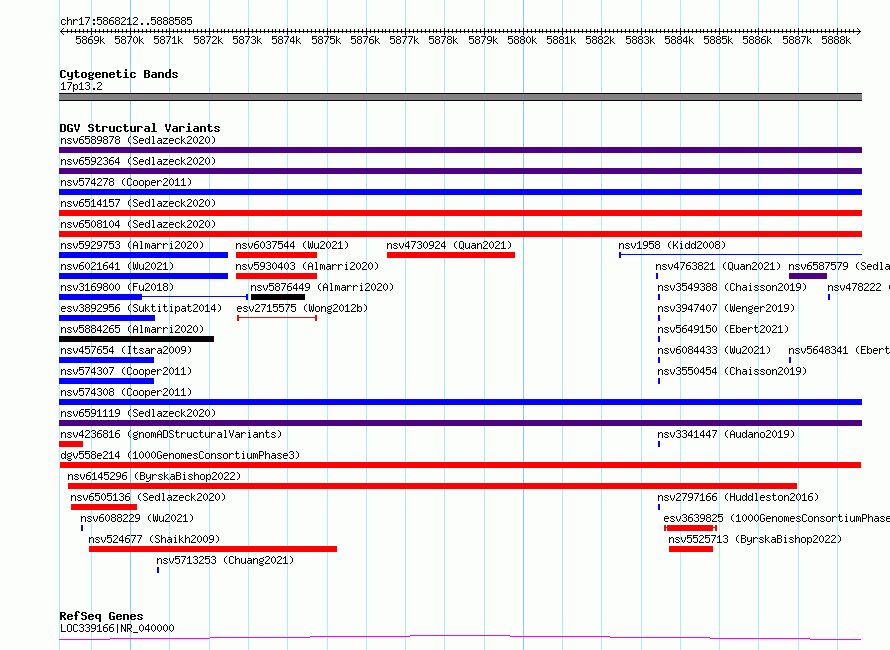Open nsv524677 (Shaikh2009) variant
This screenshot has height=650, width=890.
(154, 539)
